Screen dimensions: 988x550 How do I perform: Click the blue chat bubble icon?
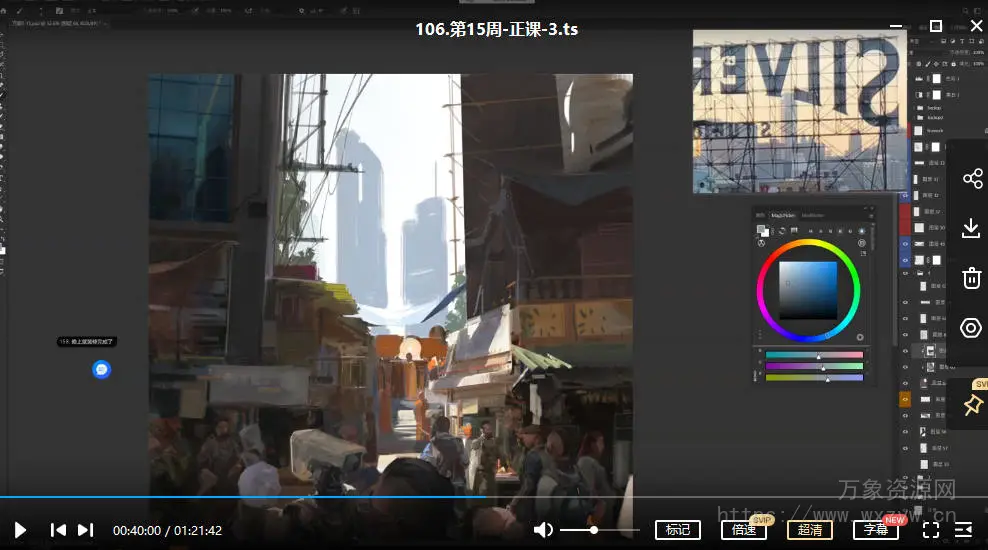click(x=101, y=370)
